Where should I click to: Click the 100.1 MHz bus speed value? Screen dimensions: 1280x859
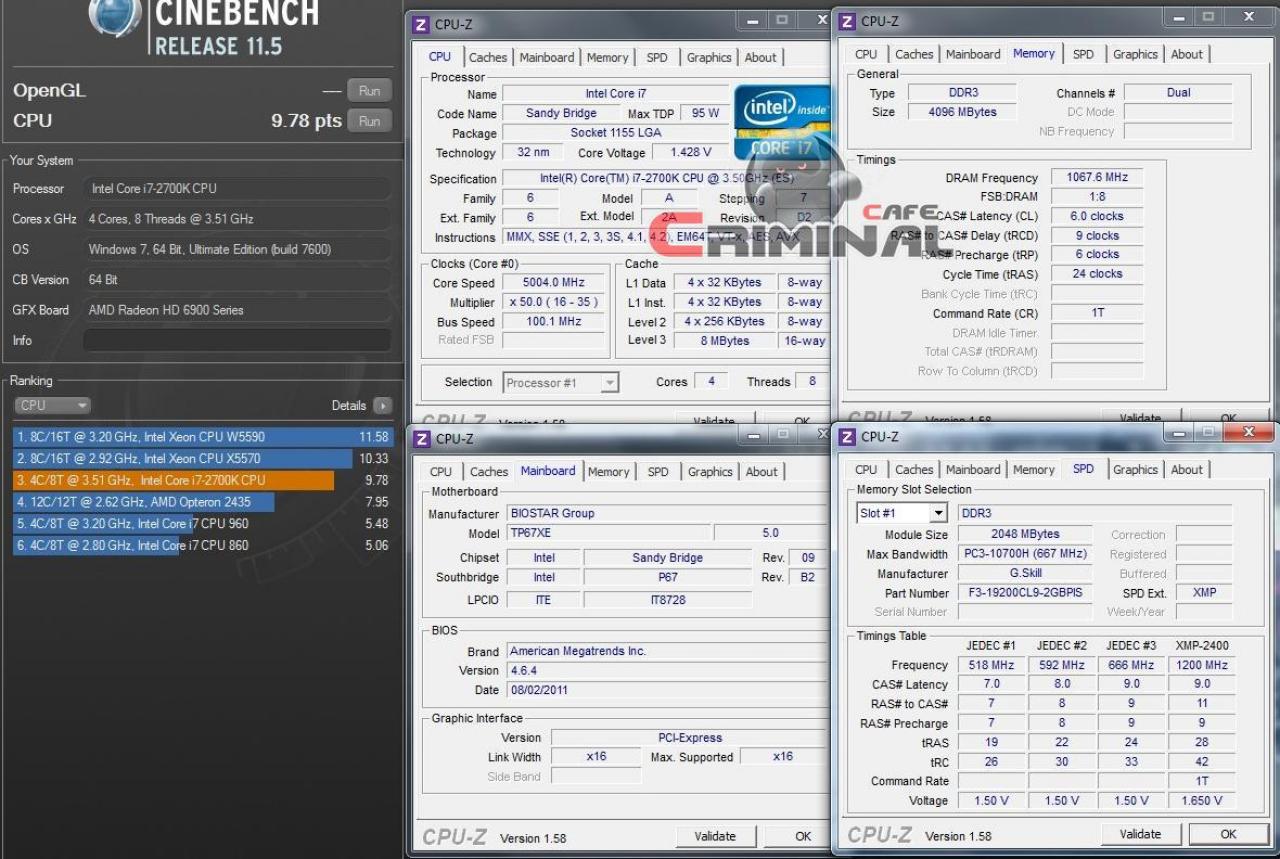point(553,322)
